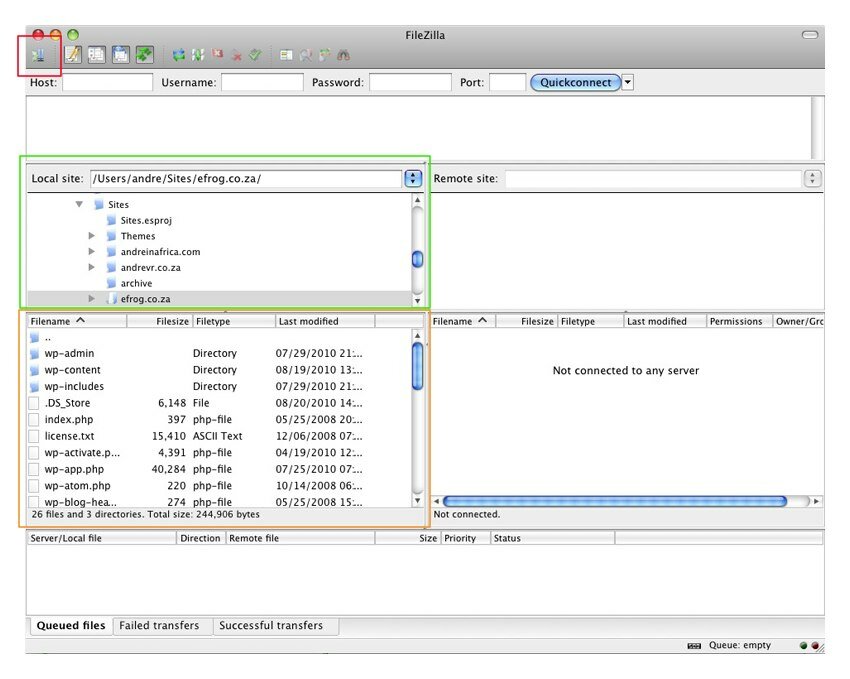Image resolution: width=850 pixels, height=679 pixels.
Task: Open the Site Manager
Action: [39, 55]
